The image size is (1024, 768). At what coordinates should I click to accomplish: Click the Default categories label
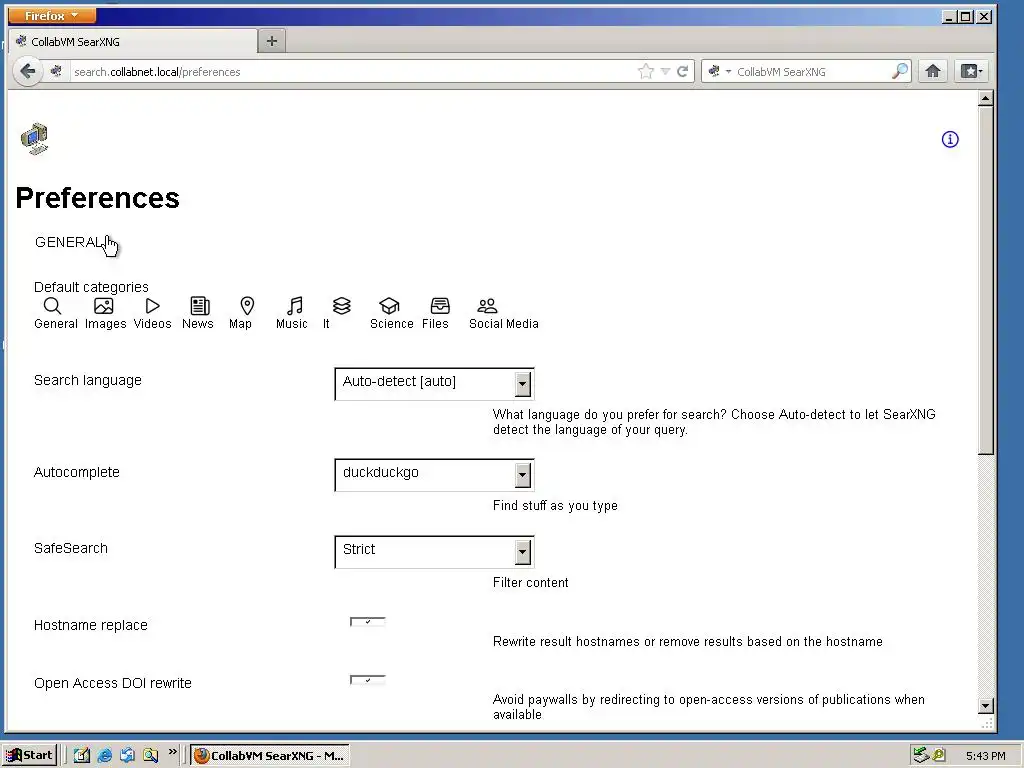pyautogui.click(x=91, y=287)
